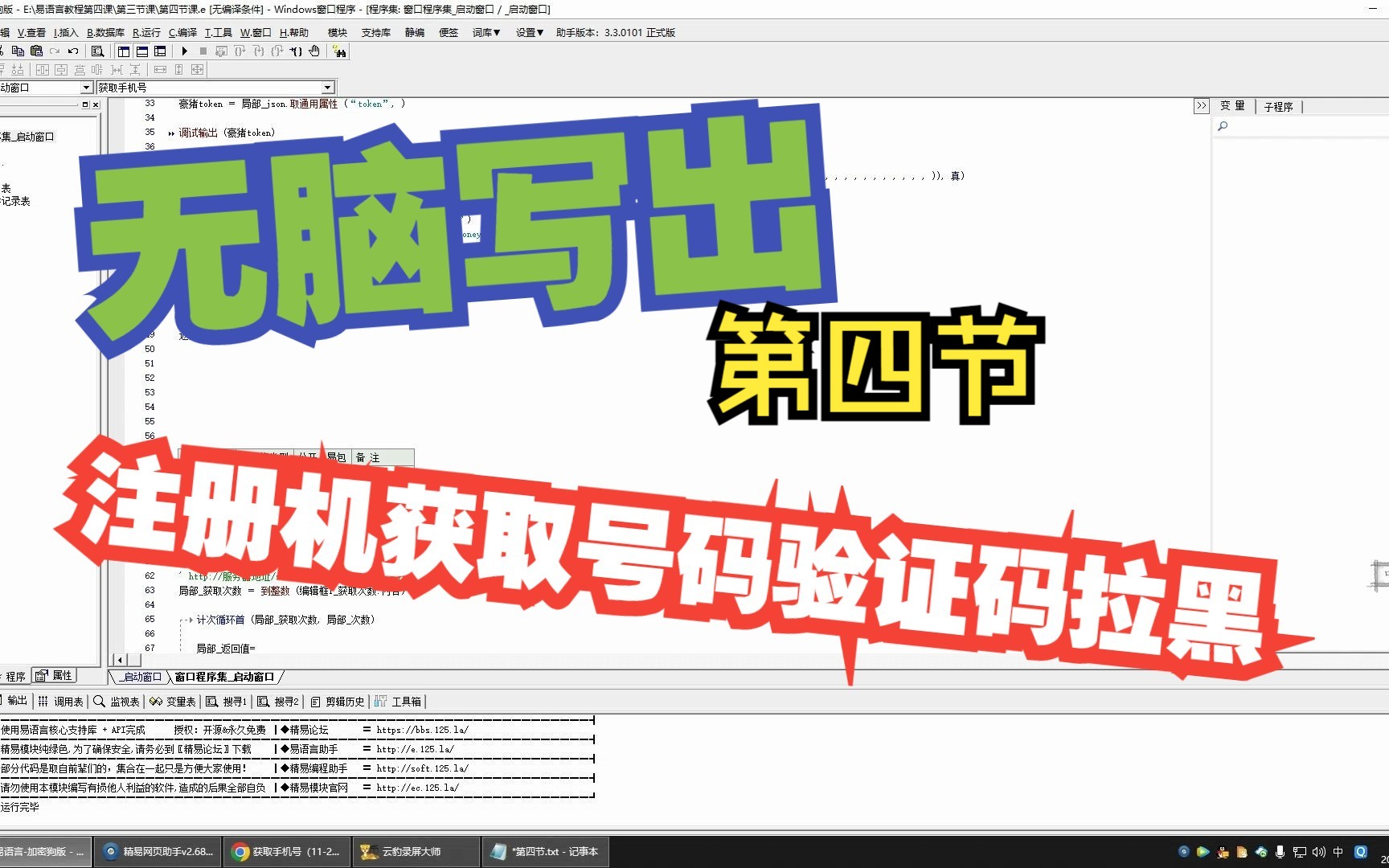Open the H.帮助 menu
The height and width of the screenshot is (868, 1389).
294,33
